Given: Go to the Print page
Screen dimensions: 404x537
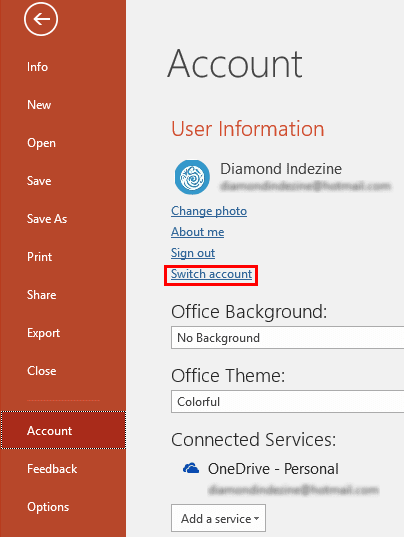Looking at the screenshot, I should click(39, 257).
